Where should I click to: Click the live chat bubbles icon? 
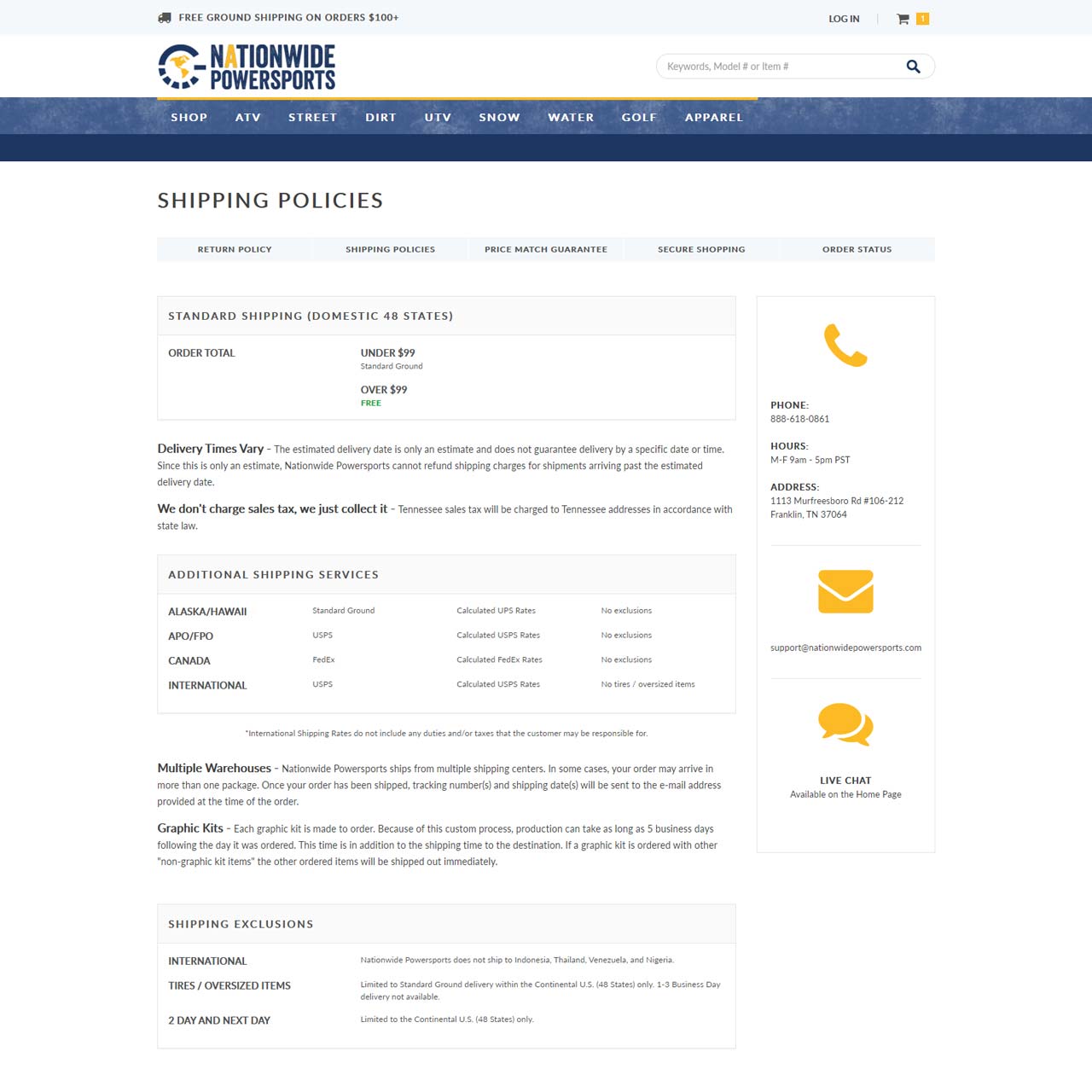(845, 724)
